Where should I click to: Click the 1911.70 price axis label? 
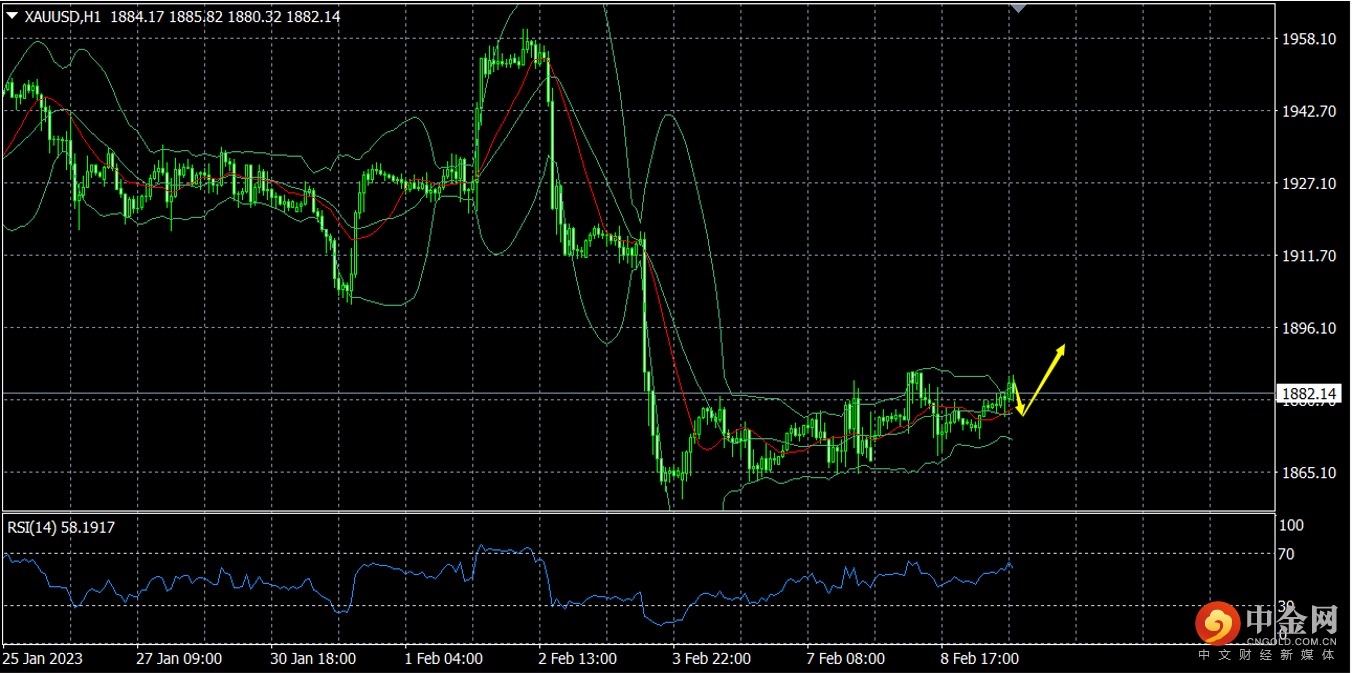coord(1309,256)
